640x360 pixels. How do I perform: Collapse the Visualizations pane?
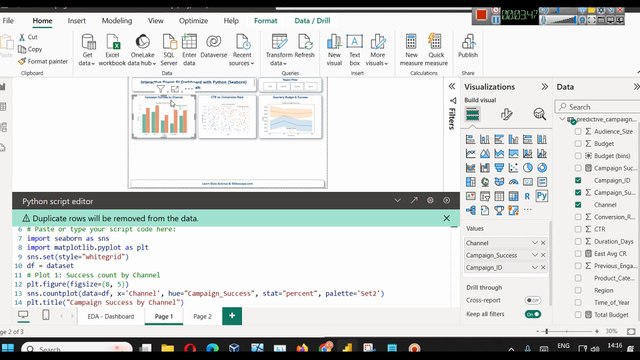[x=544, y=87]
